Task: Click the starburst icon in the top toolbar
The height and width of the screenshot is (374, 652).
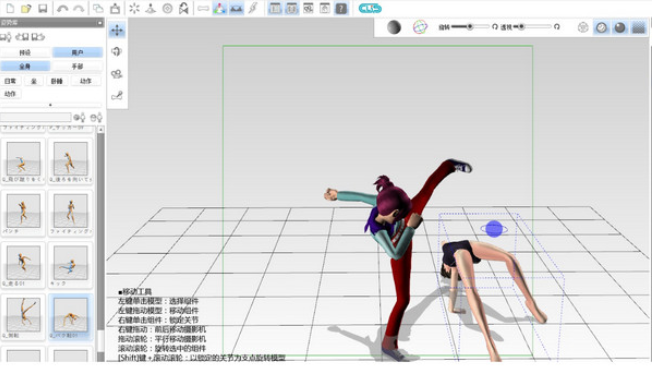Action: coord(134,8)
